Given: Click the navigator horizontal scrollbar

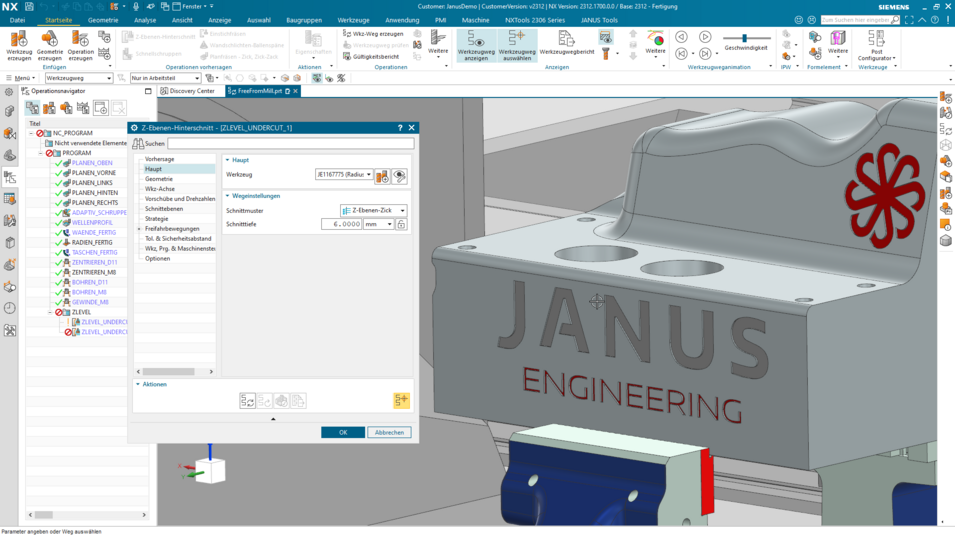Looking at the screenshot, I should point(44,515).
